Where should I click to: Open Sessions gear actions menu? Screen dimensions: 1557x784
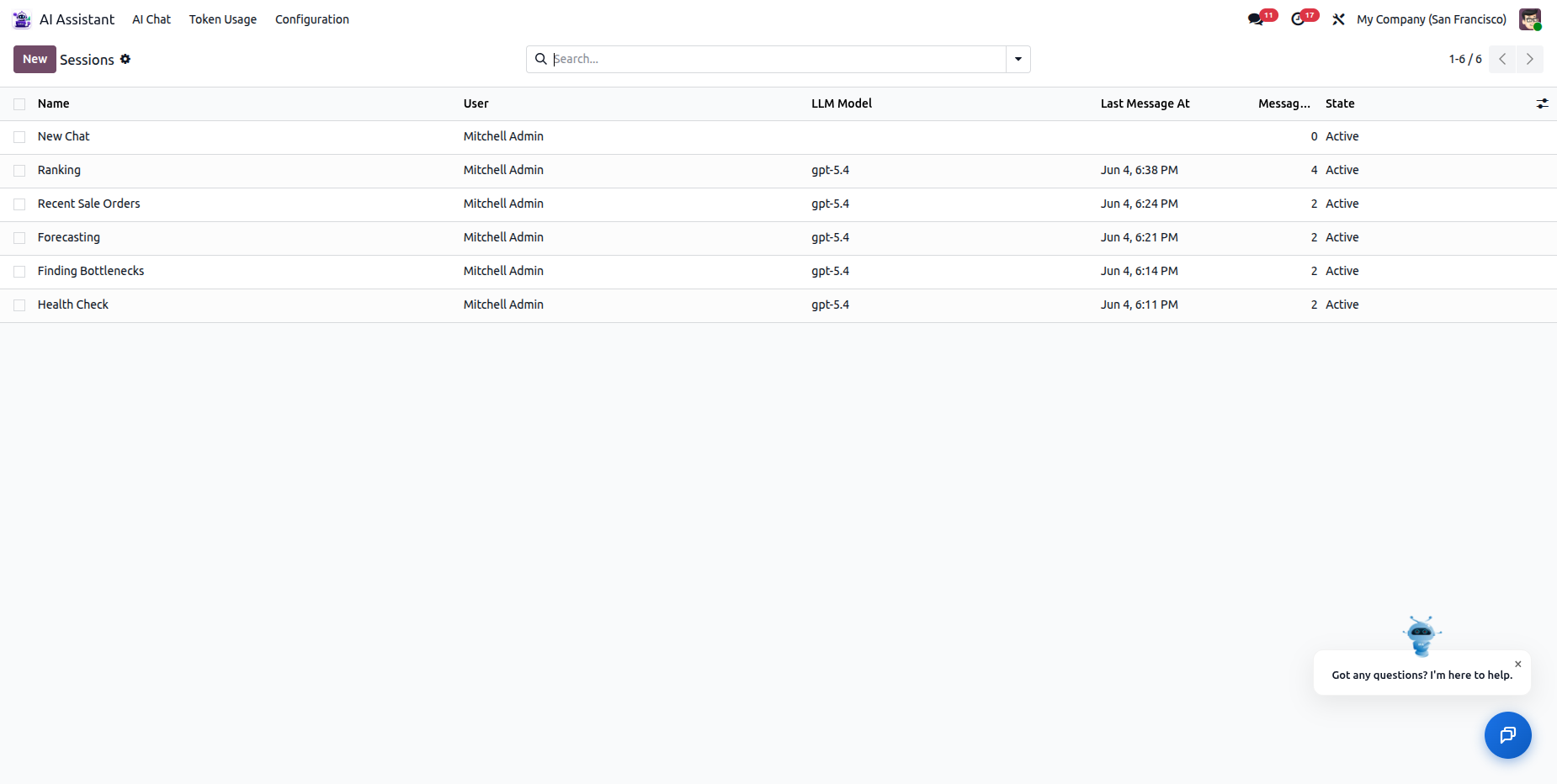(125, 59)
